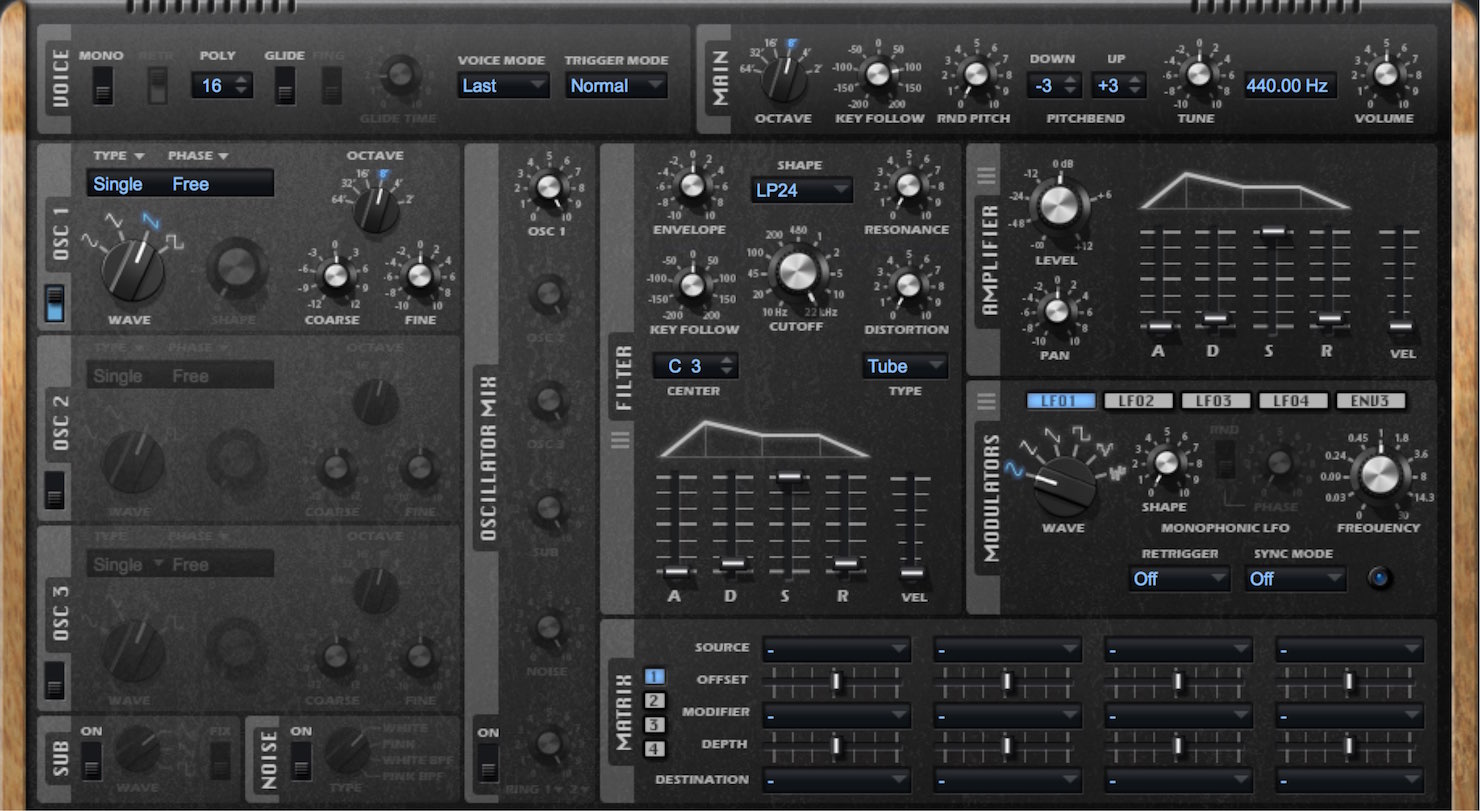Enable the OSC 2 power switch
This screenshot has height=811, width=1480.
[x=55, y=490]
